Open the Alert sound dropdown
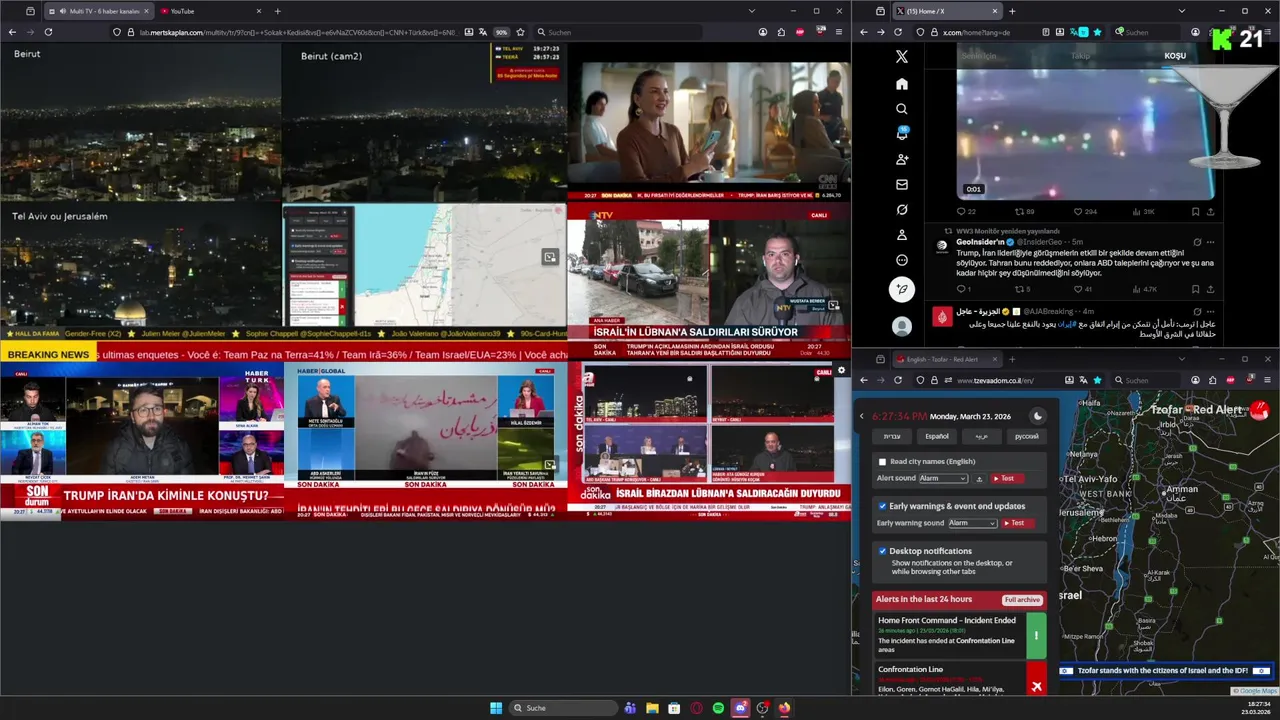Screen dimensions: 1280x720 tap(943, 479)
